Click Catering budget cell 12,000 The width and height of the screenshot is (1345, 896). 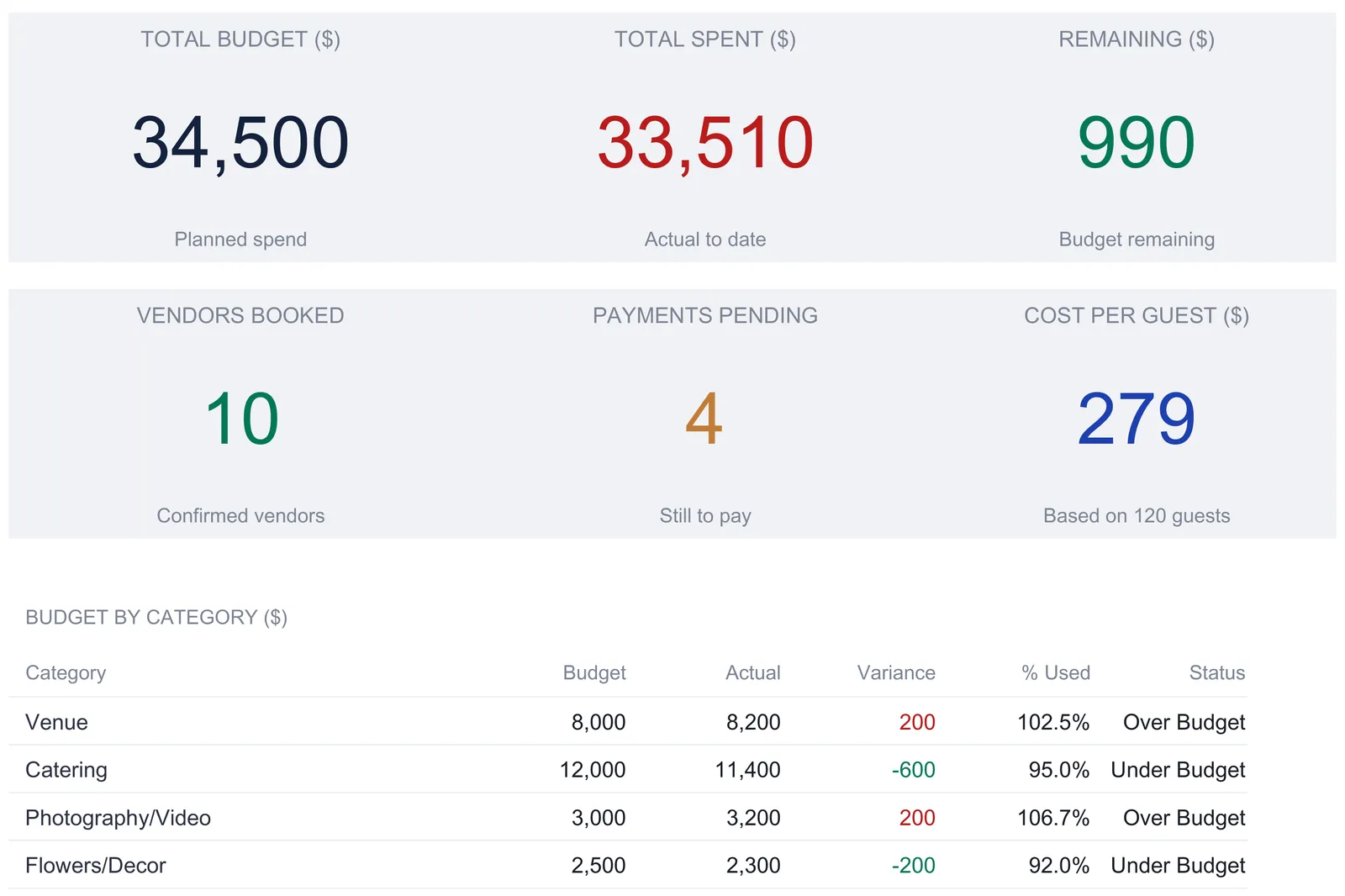click(x=593, y=770)
